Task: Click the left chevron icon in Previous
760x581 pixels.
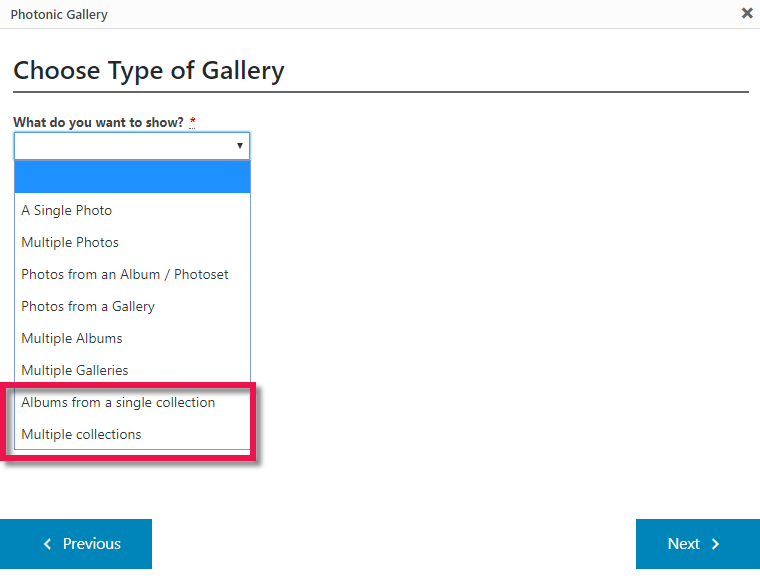Action: pyautogui.click(x=47, y=544)
